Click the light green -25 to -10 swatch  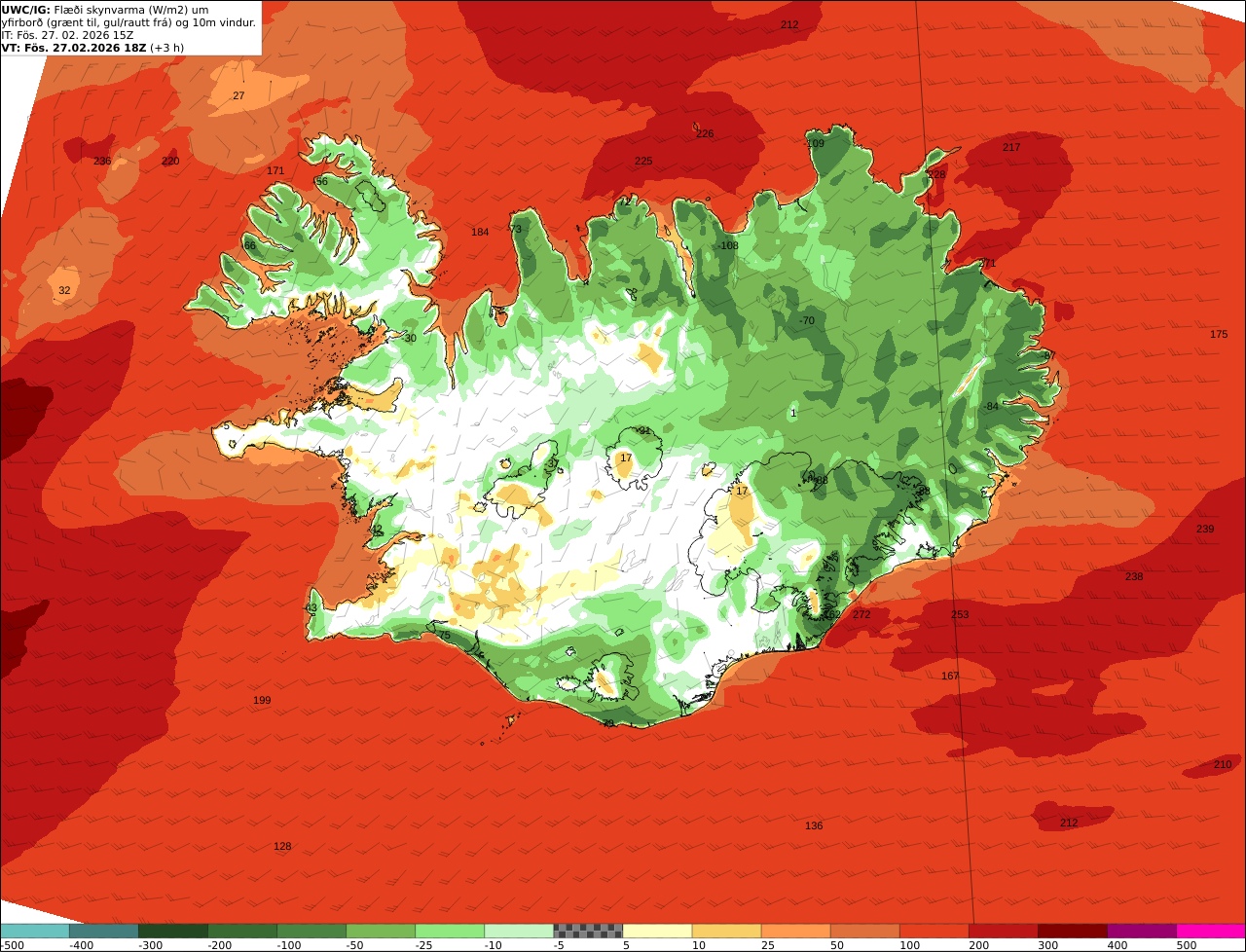[450, 931]
